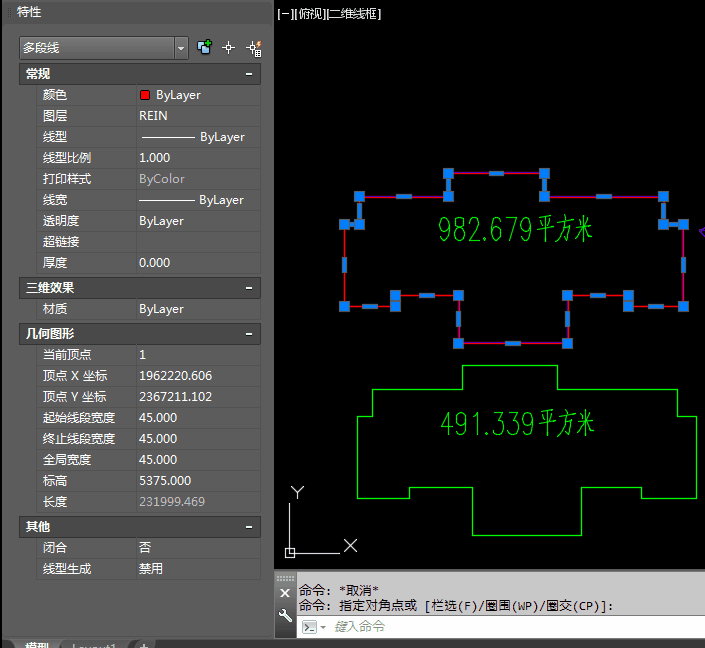
Task: Collapse the 几何图形 section
Action: [x=249, y=334]
